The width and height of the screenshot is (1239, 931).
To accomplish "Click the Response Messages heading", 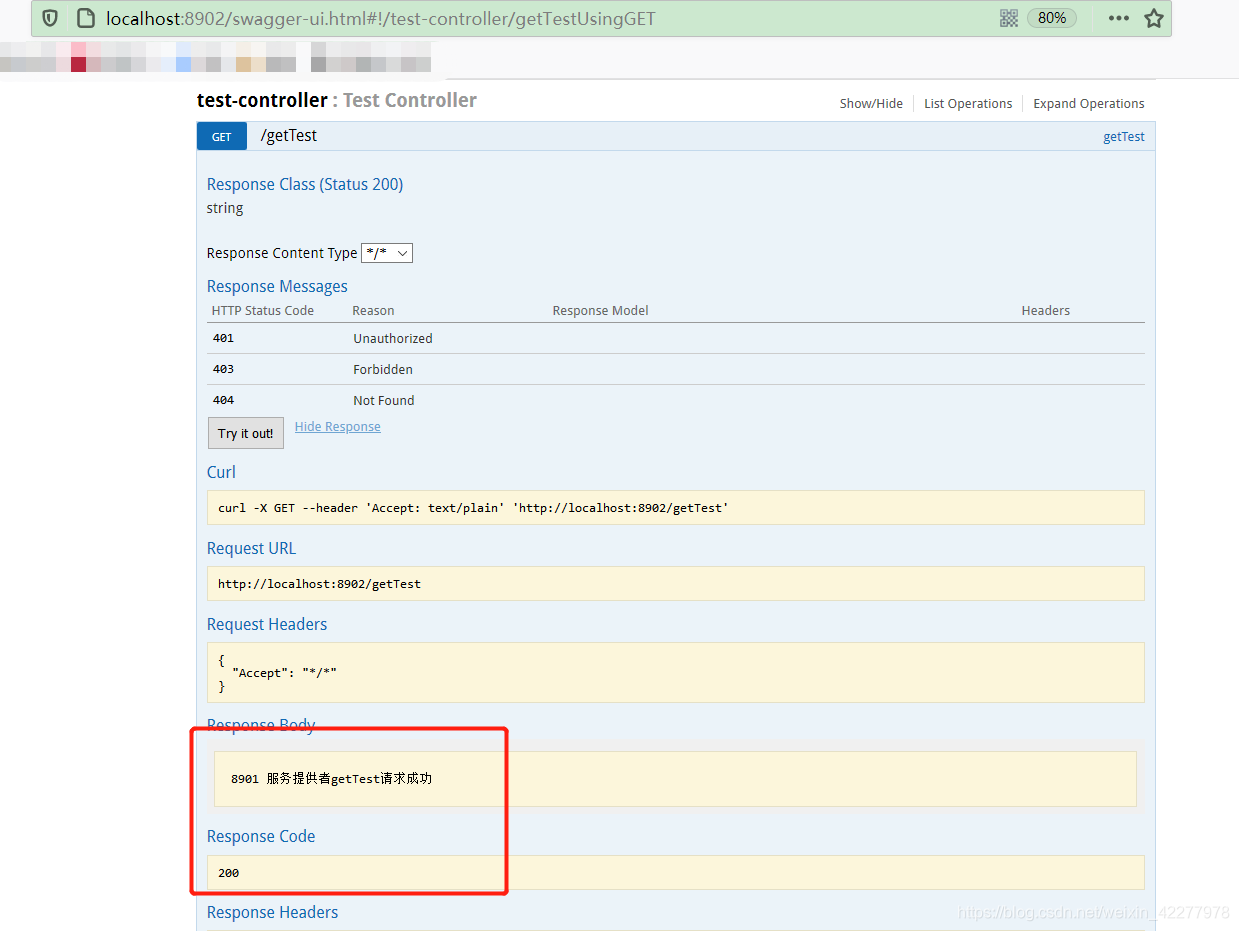I will 277,286.
